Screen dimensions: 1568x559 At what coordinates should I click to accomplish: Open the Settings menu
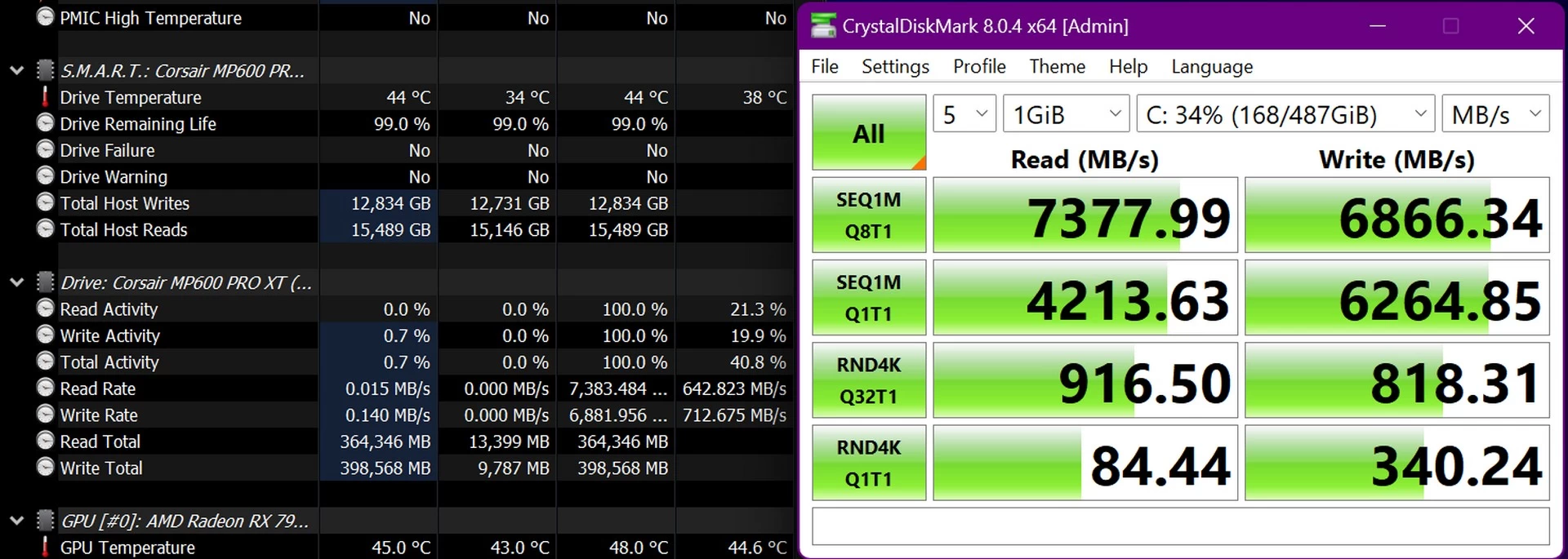[895, 66]
